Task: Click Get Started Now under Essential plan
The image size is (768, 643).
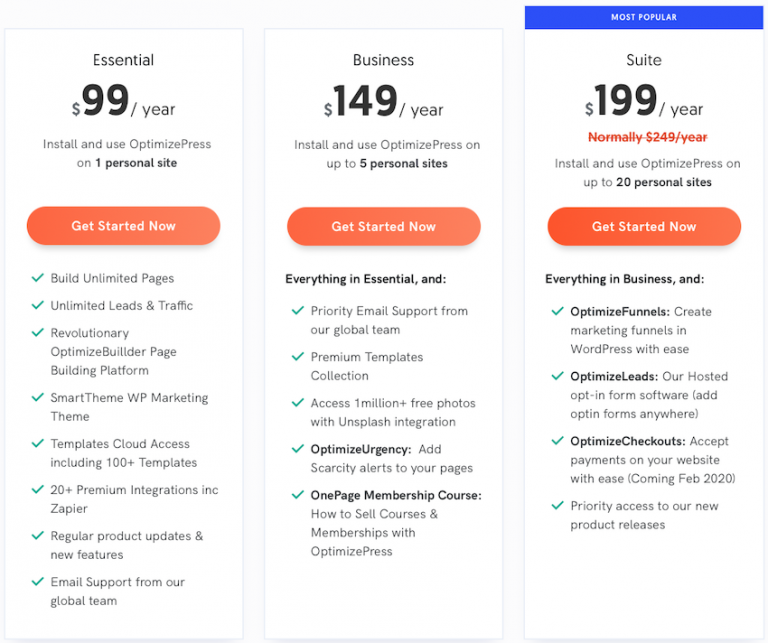Action: tap(123, 226)
